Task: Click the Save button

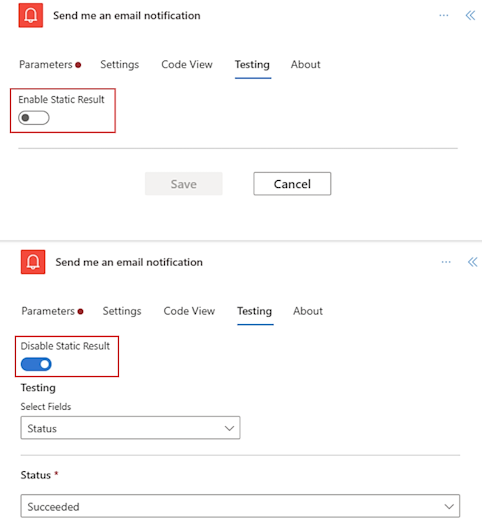Action: [184, 184]
